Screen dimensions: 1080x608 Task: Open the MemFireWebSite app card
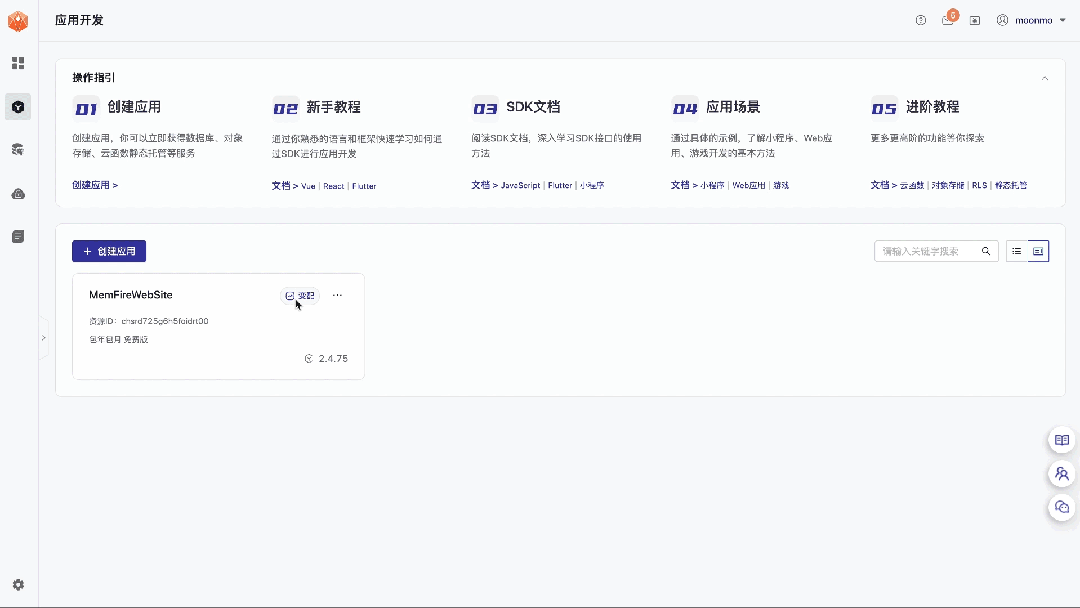[218, 326]
